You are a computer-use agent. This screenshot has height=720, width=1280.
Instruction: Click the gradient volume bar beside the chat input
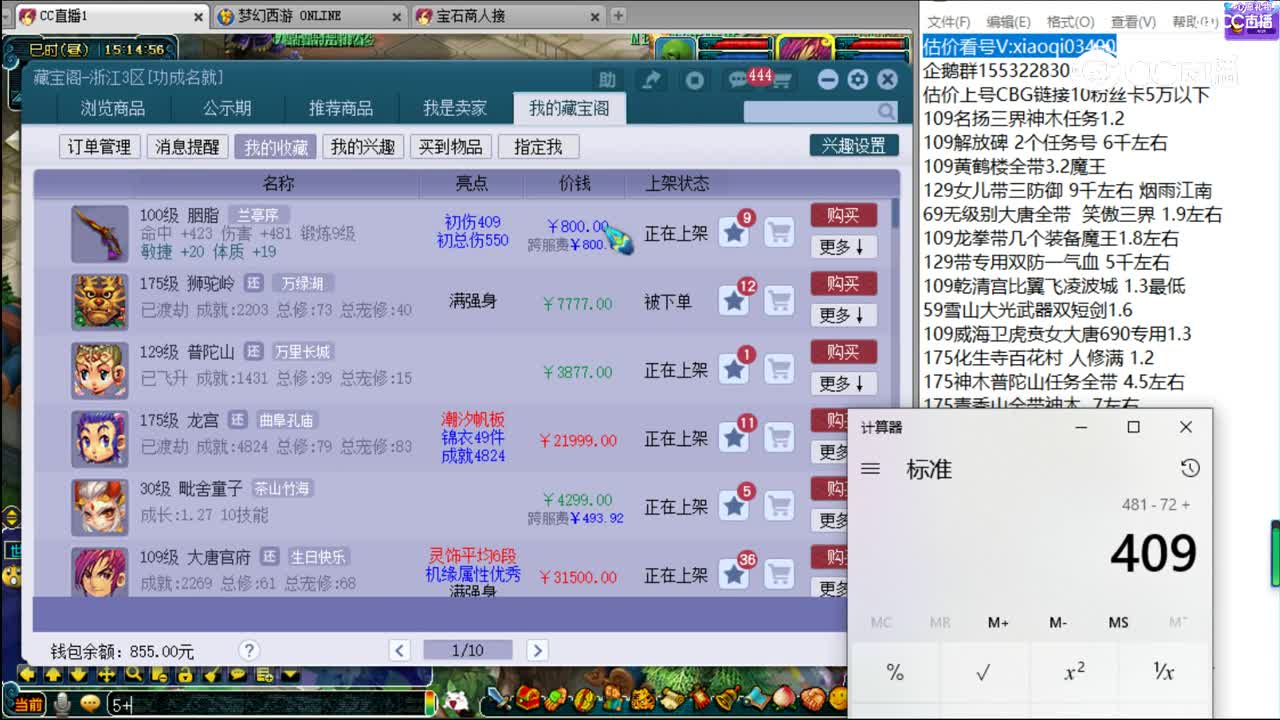point(429,703)
